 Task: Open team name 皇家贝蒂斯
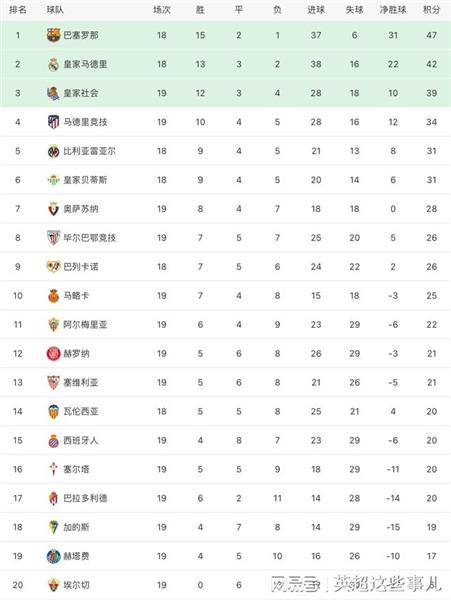tap(85, 180)
